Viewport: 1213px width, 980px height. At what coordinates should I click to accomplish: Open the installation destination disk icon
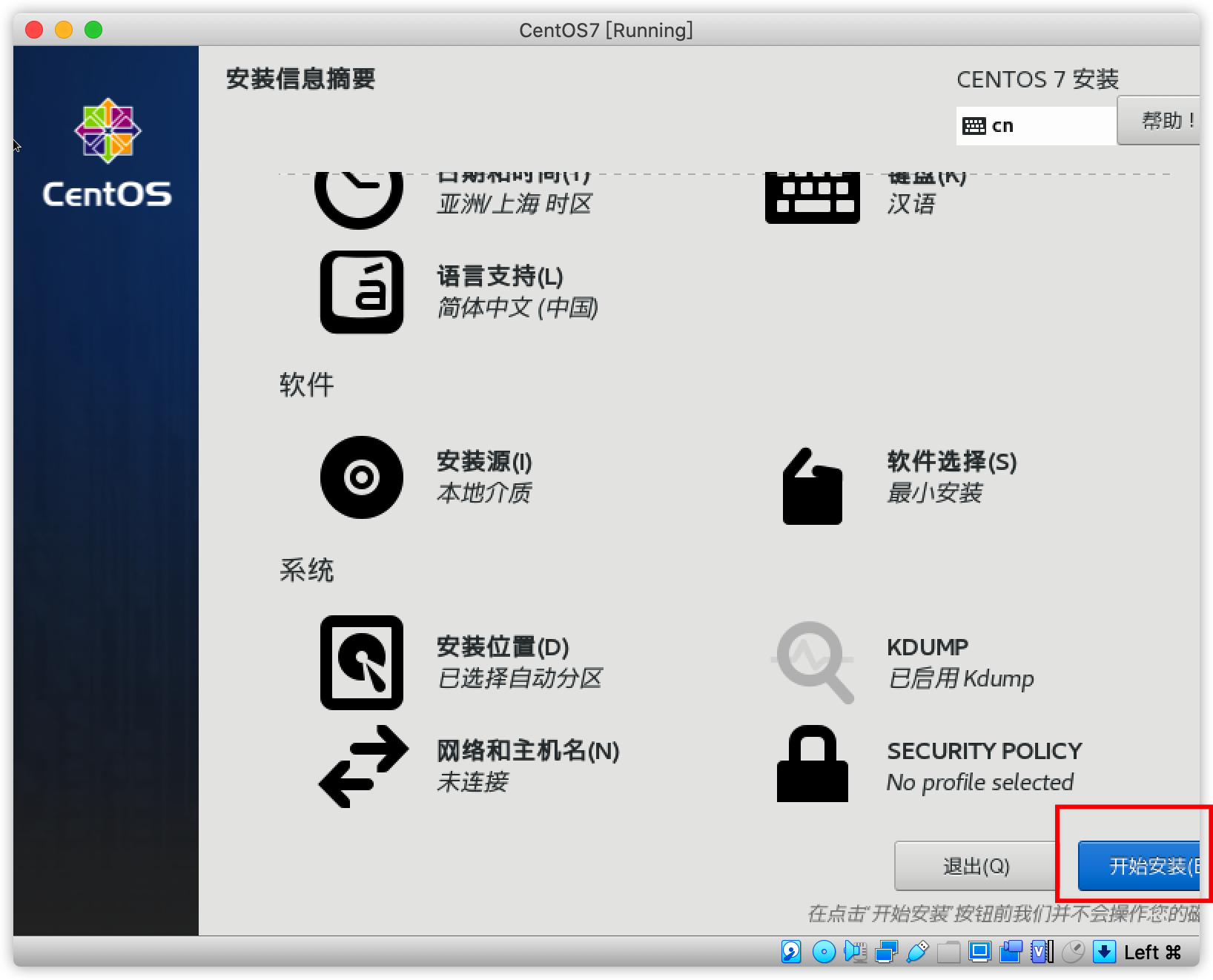tap(362, 663)
